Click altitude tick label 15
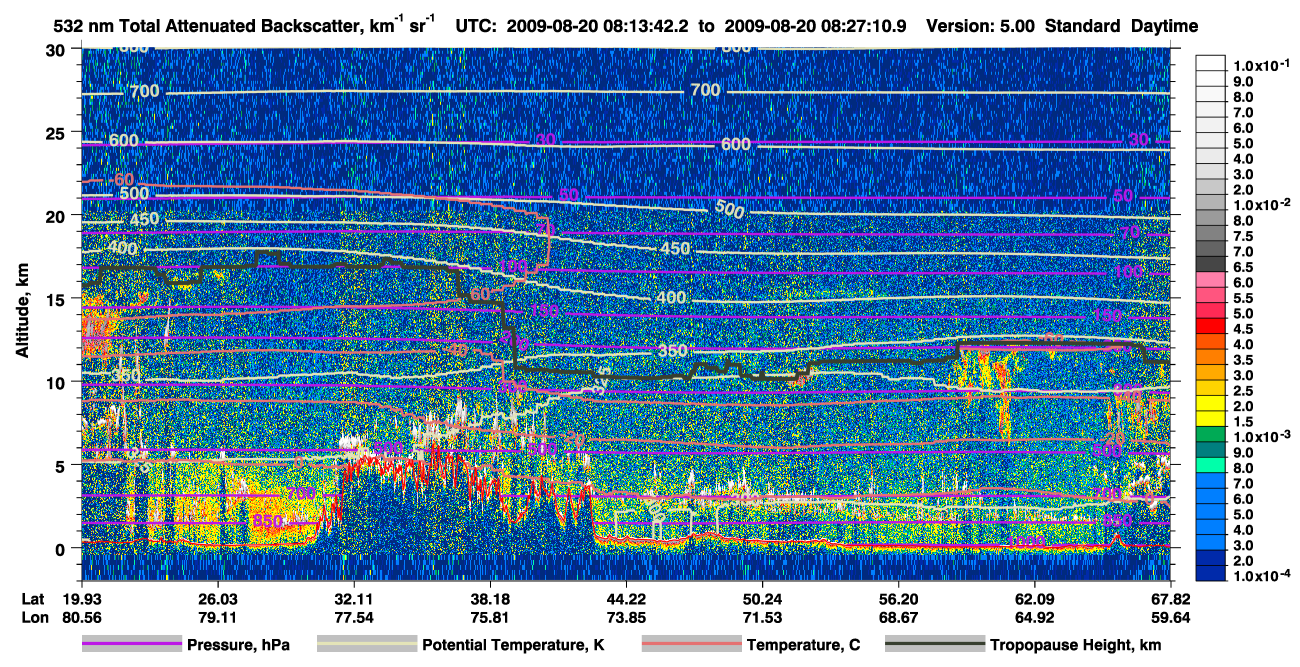Screen dimensions: 1300x667 58,299
